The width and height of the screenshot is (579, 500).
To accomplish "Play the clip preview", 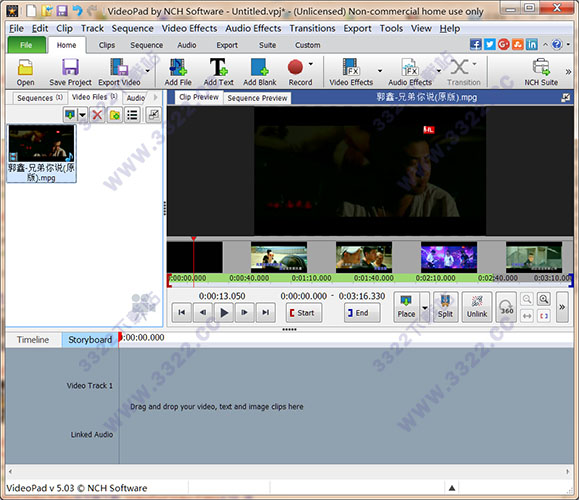I will 223,313.
